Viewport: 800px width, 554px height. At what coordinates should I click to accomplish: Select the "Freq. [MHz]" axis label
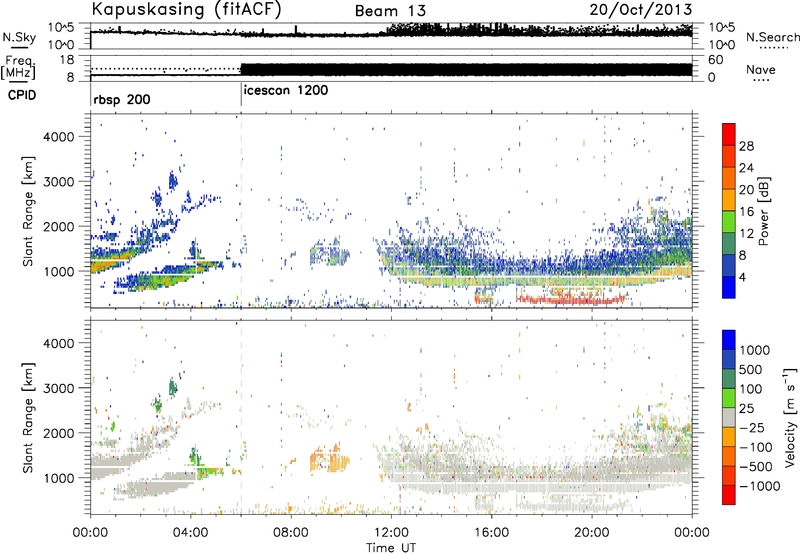pos(18,67)
